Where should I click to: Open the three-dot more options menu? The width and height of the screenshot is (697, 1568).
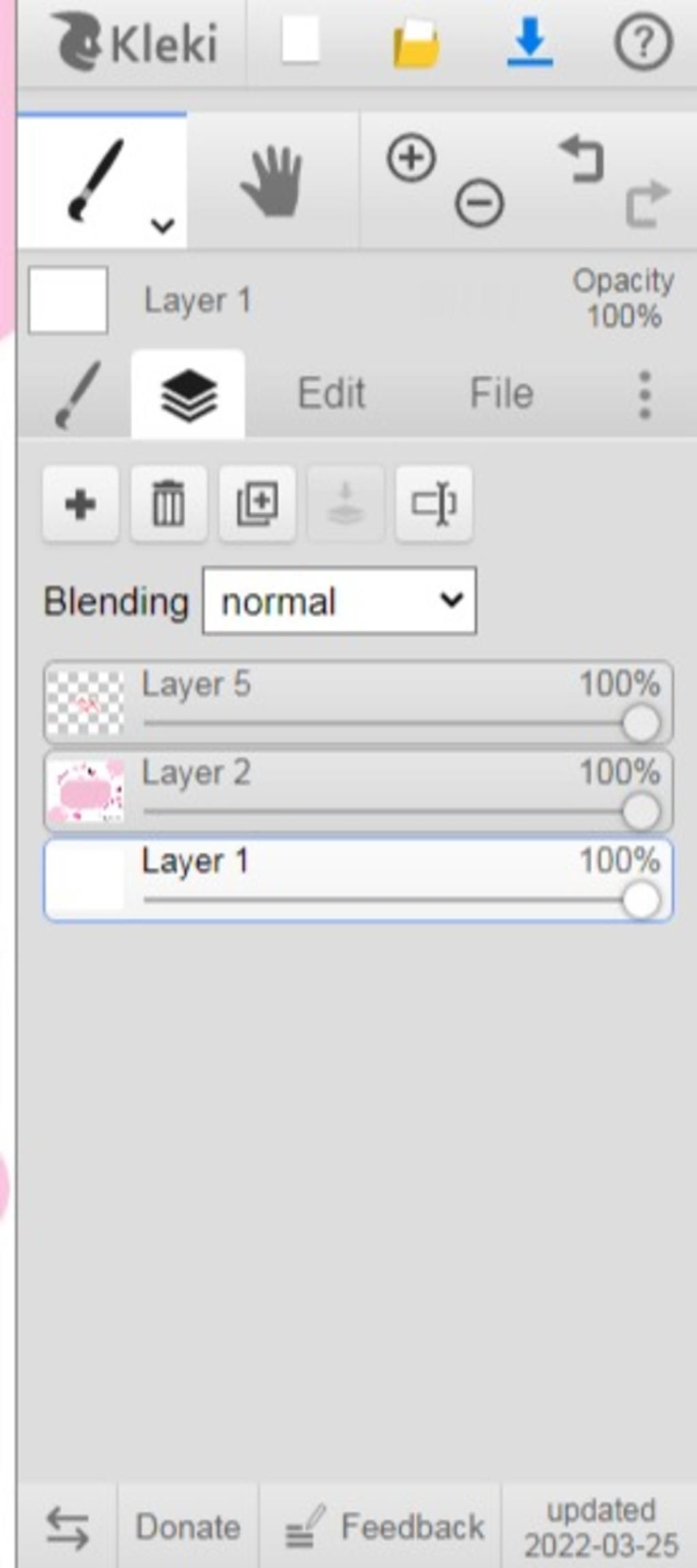645,395
